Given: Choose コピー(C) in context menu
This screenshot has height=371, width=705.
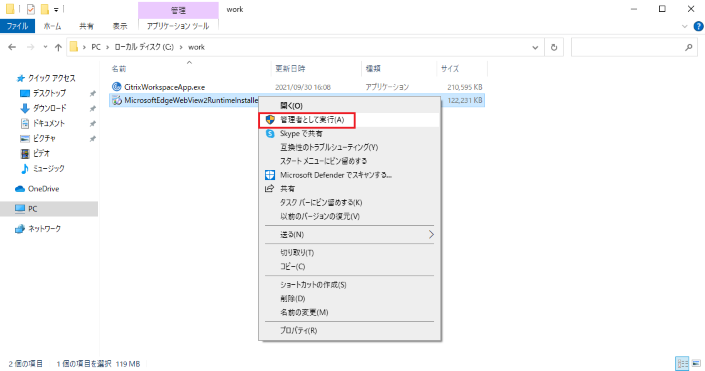Looking at the screenshot, I should click(293, 266).
